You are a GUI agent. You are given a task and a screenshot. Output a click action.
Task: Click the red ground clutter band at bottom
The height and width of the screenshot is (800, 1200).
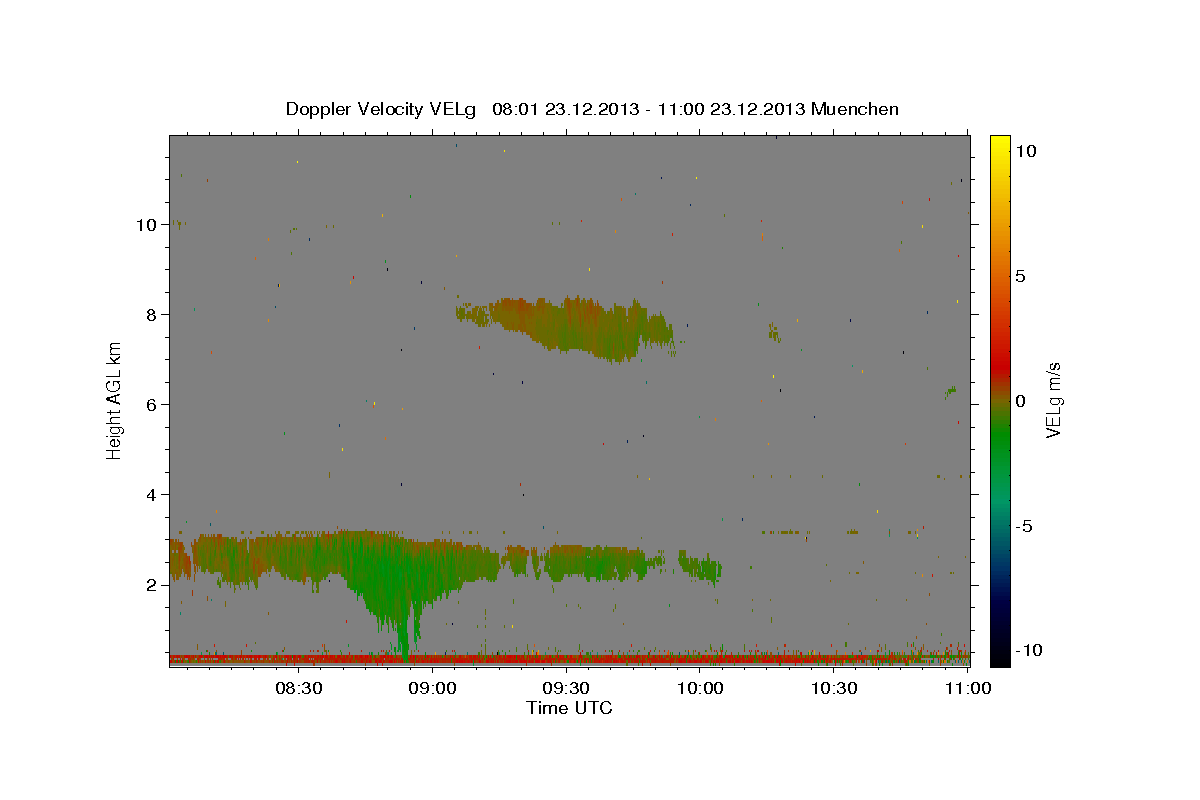[569, 660]
